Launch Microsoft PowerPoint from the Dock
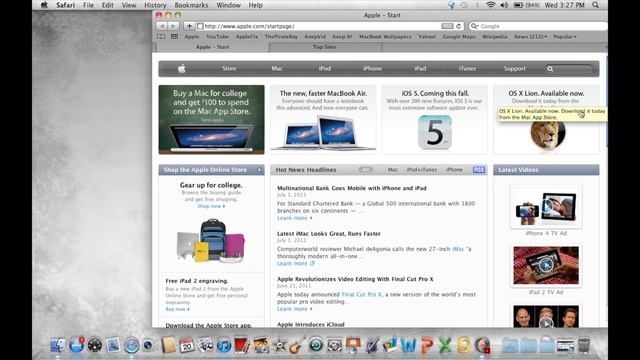The height and width of the screenshot is (360, 640). (x=427, y=345)
